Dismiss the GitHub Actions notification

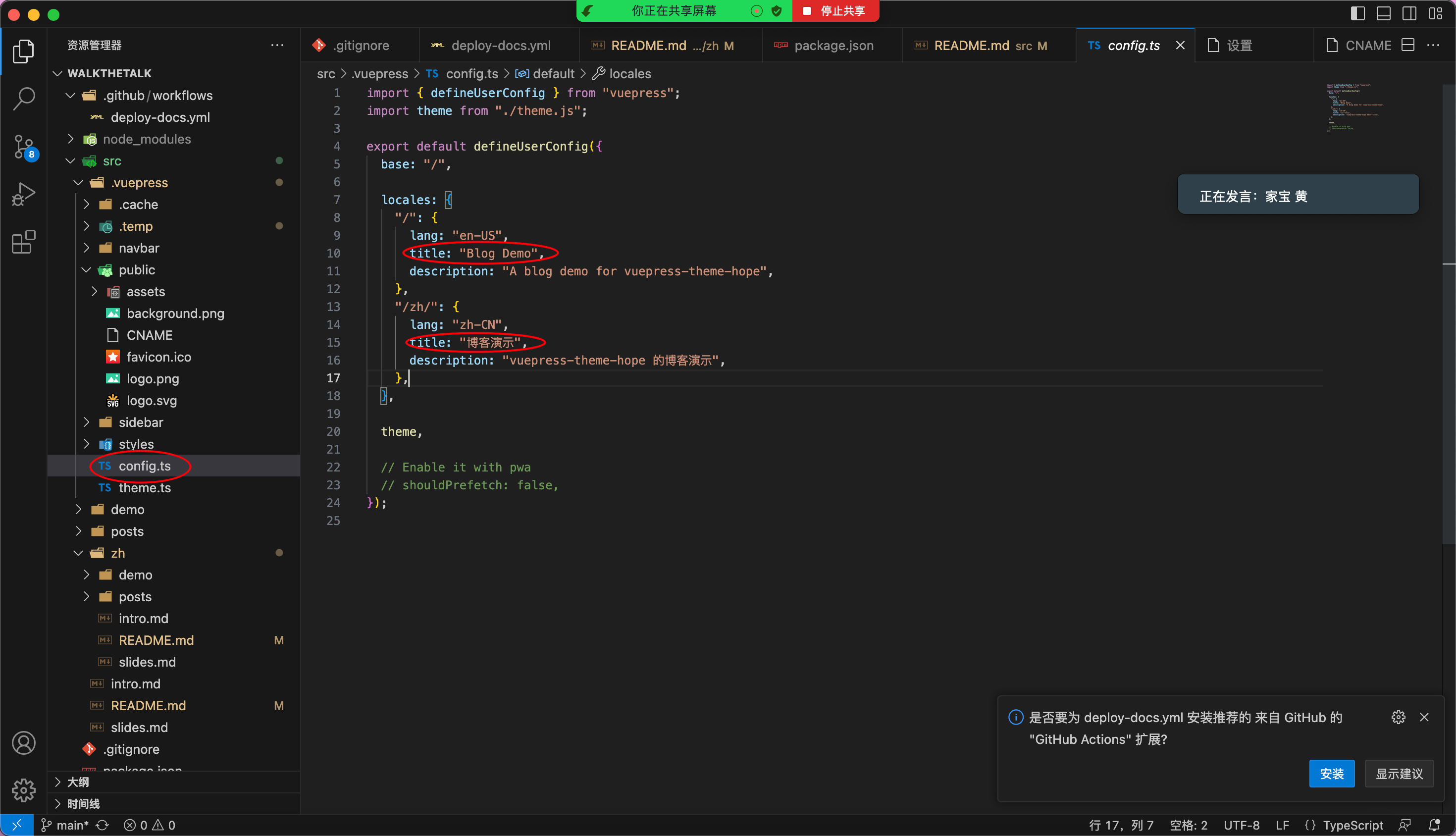(1424, 717)
